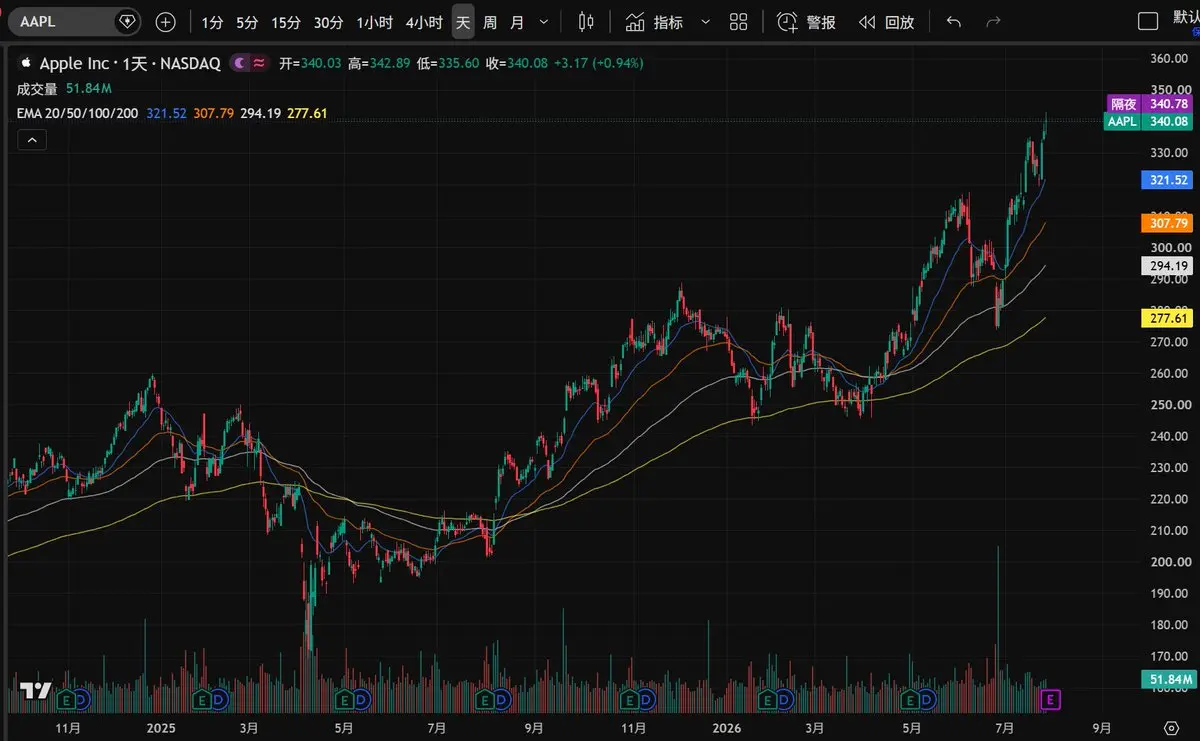The width and height of the screenshot is (1200, 741).
Task: Add a symbol to compare with plus icon
Action: pos(166,22)
